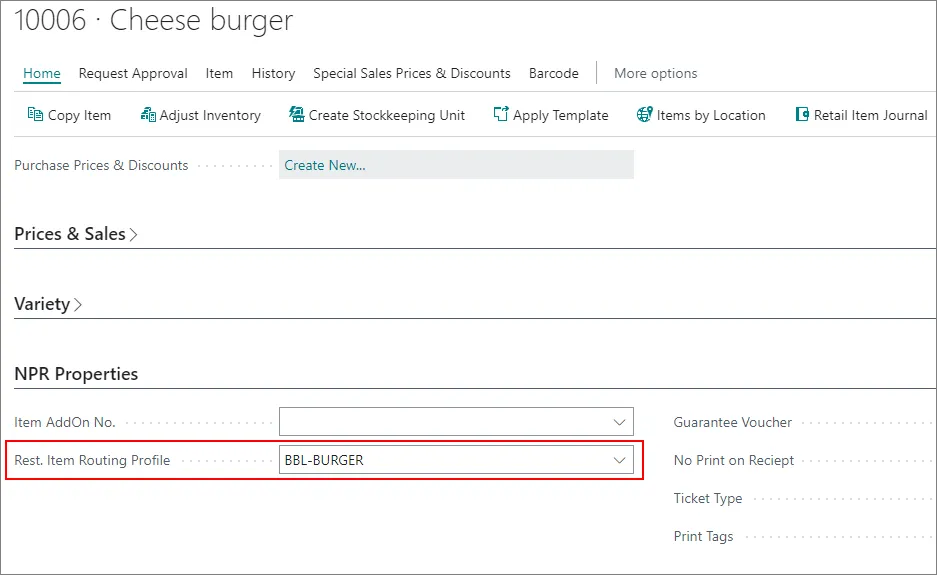Click the Items by Location label

[711, 115]
